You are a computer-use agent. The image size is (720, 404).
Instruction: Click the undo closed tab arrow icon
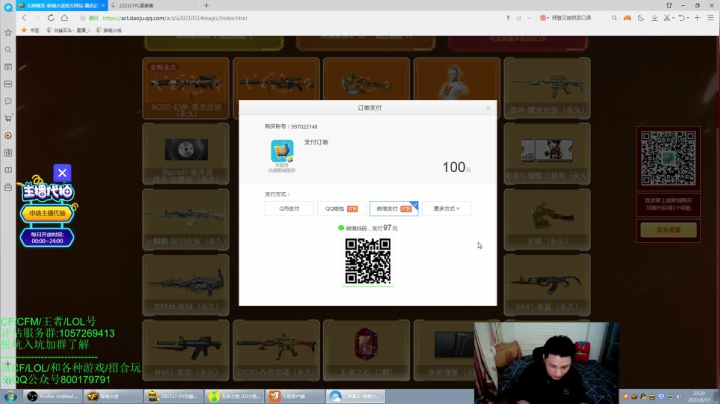click(x=681, y=18)
